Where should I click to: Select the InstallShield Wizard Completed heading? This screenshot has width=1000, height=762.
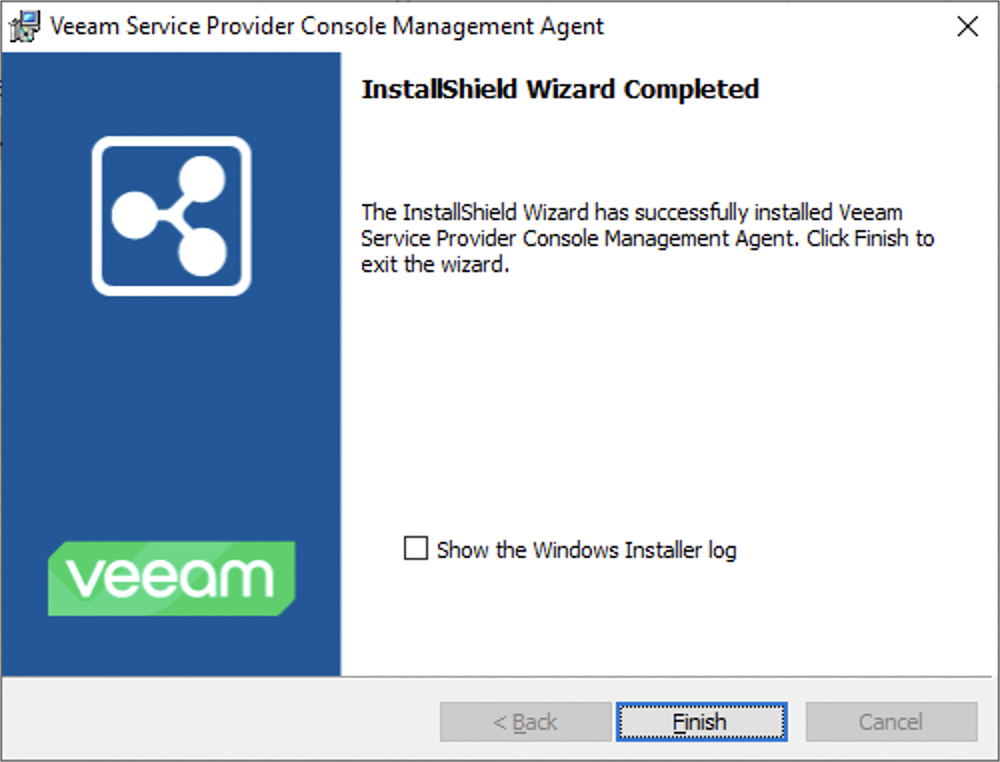click(x=560, y=89)
